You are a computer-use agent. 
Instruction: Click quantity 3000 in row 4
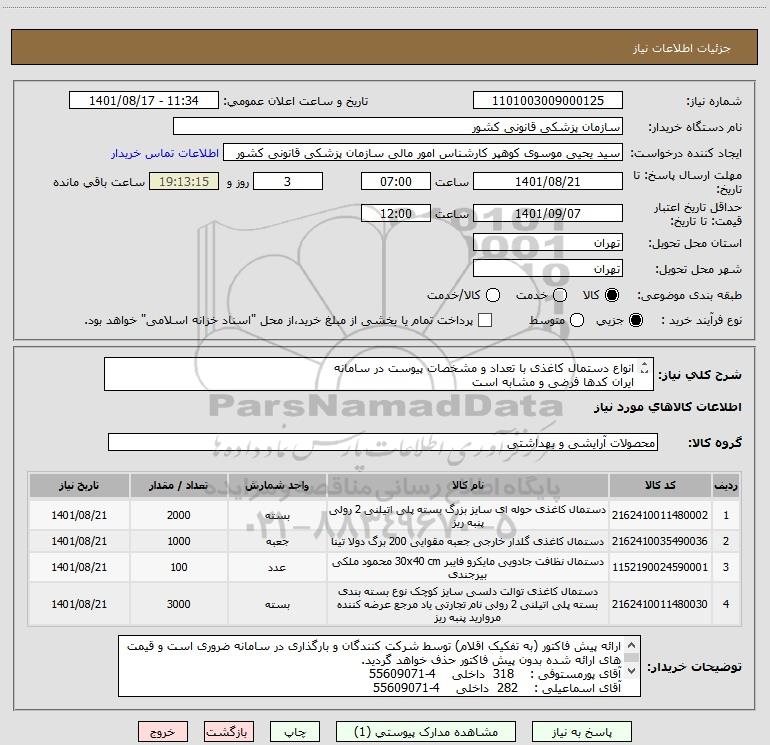click(x=178, y=604)
